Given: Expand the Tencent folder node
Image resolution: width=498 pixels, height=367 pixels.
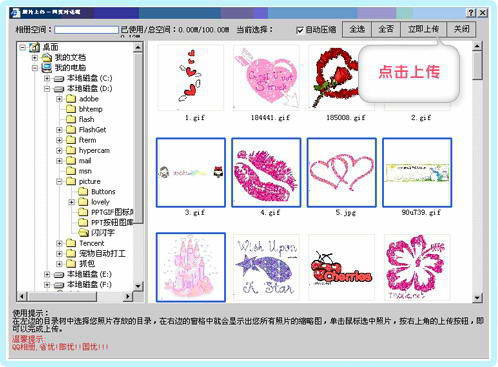Looking at the screenshot, I should (x=59, y=244).
